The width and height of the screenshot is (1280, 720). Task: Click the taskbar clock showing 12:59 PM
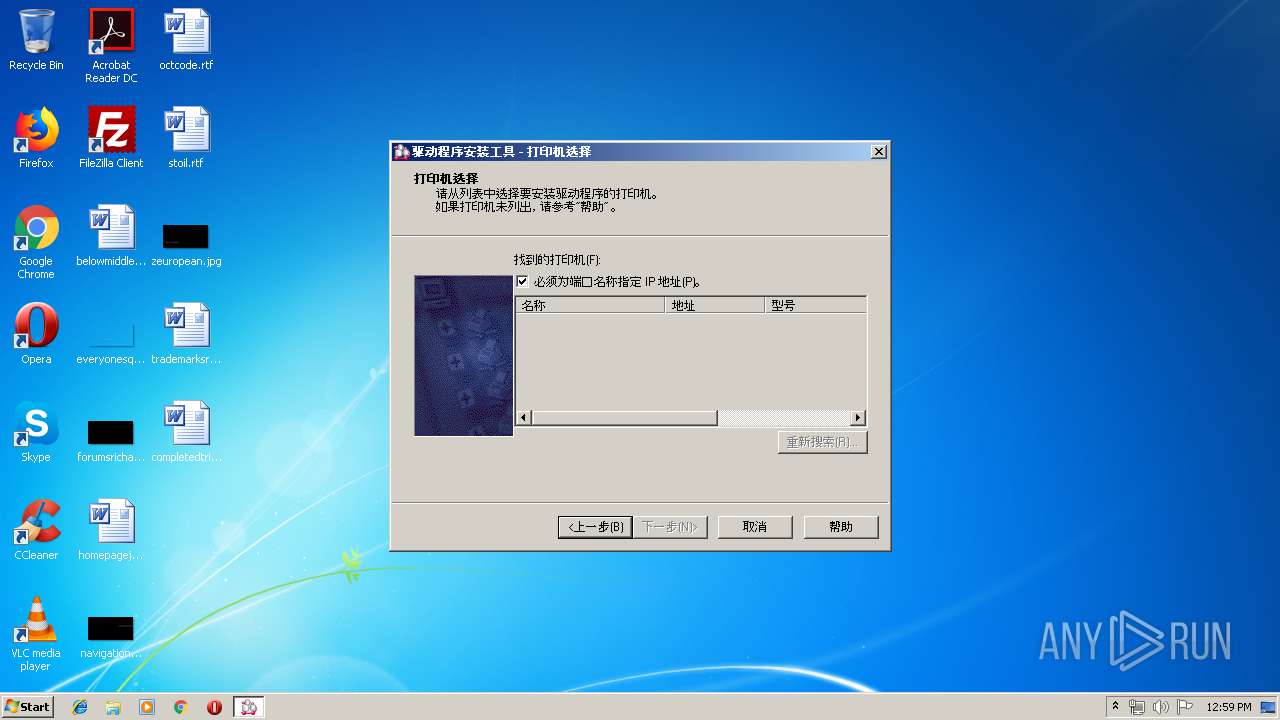click(1229, 707)
